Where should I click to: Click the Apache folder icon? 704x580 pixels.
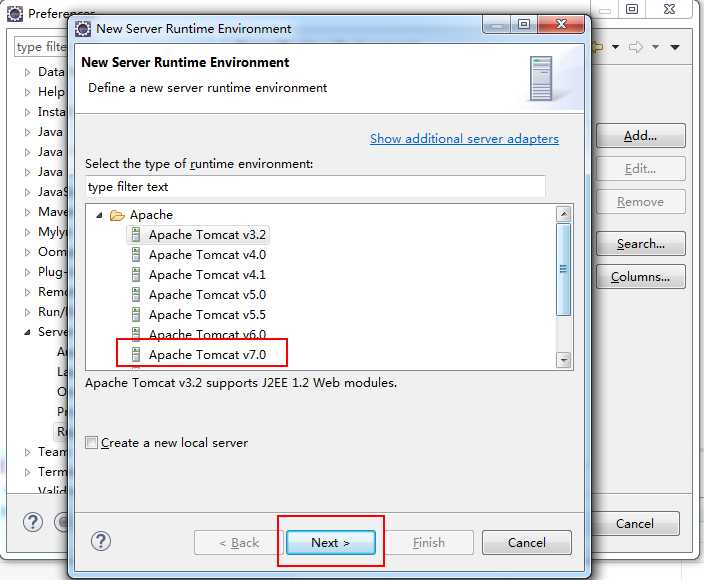pos(117,215)
